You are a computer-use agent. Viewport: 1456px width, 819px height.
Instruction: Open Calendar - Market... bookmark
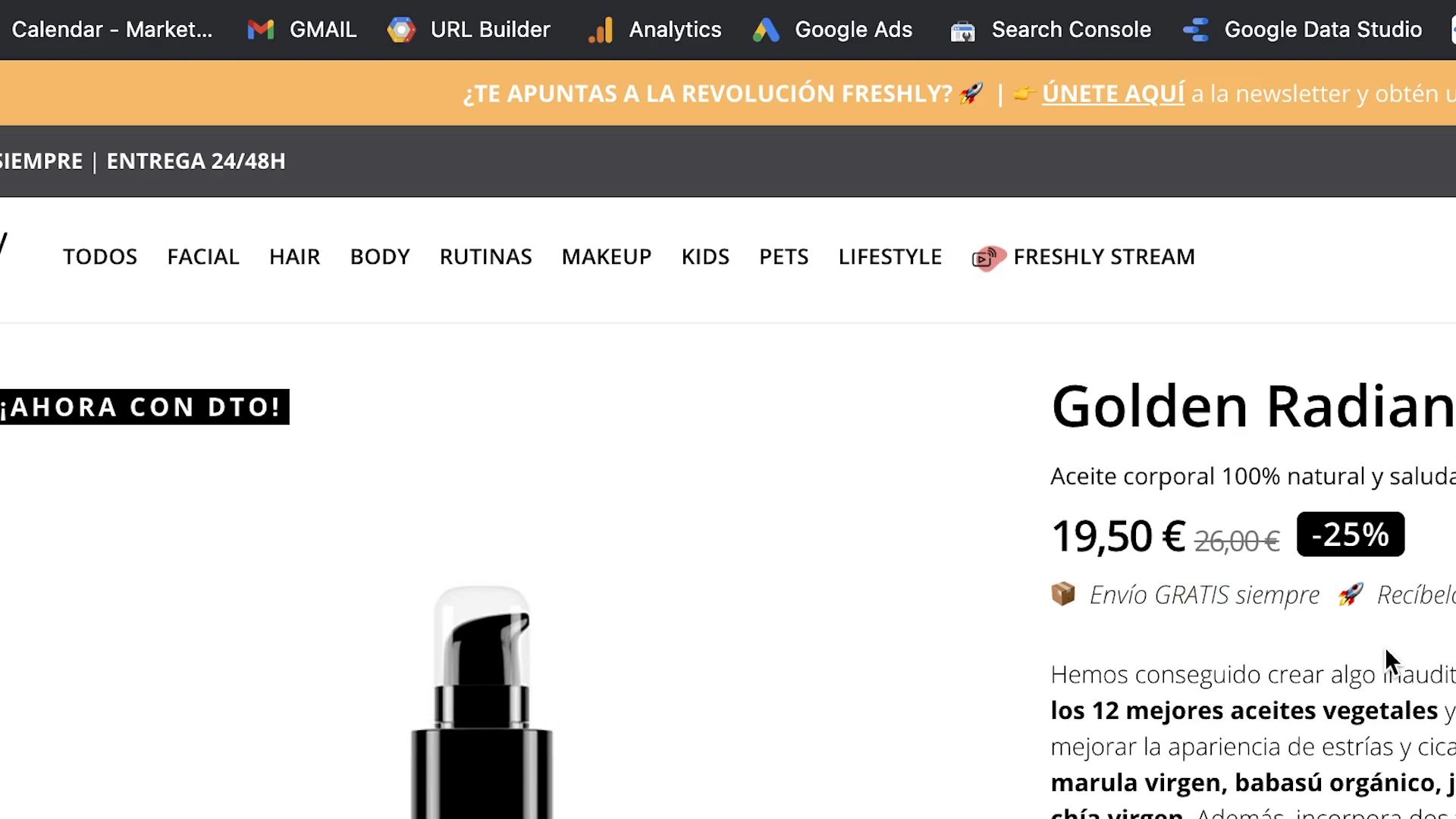[112, 30]
